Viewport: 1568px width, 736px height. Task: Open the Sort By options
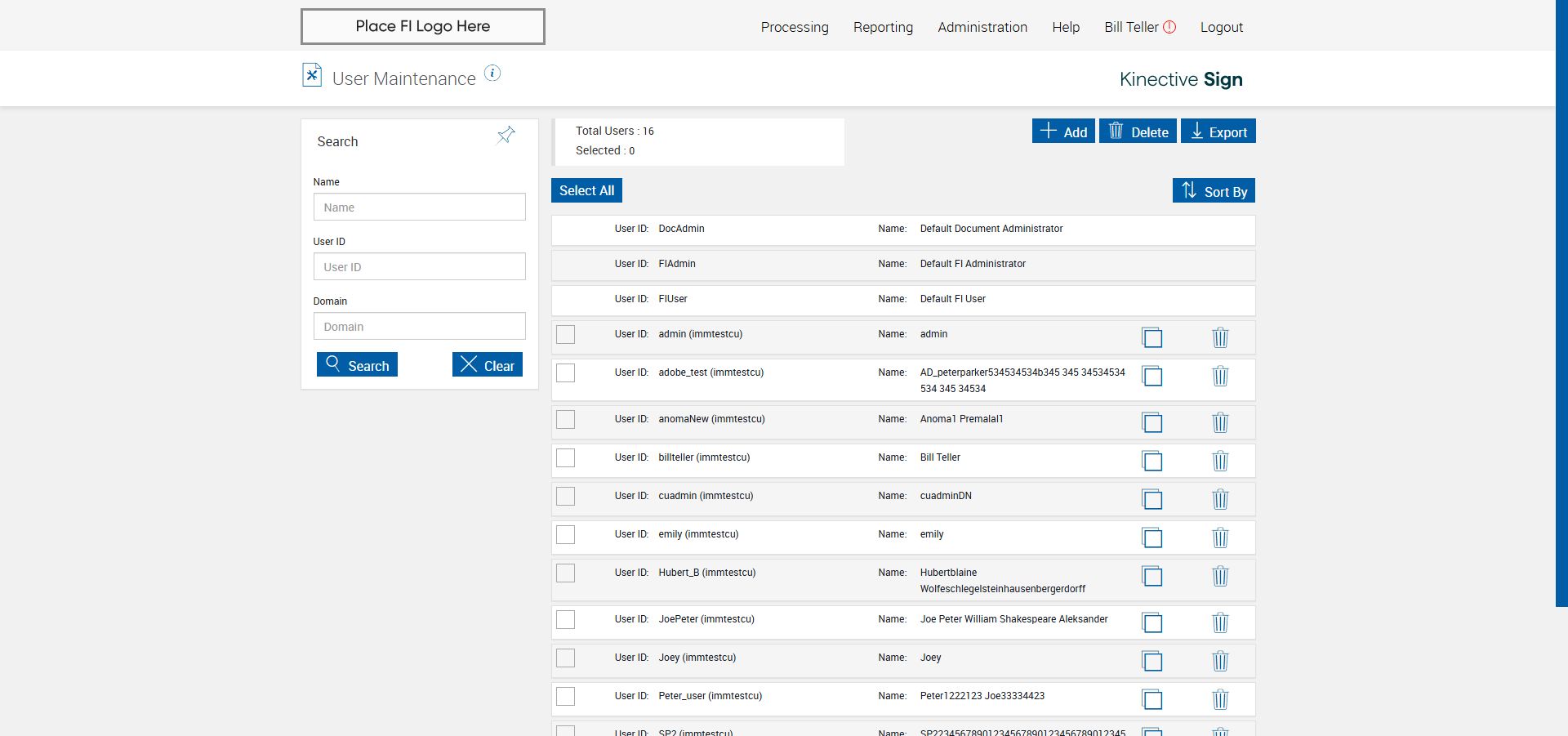(1214, 190)
